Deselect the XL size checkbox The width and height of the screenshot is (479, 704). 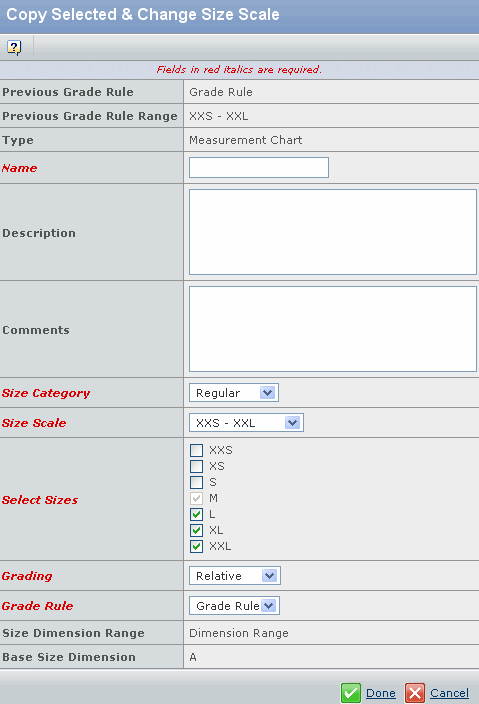click(x=196, y=530)
